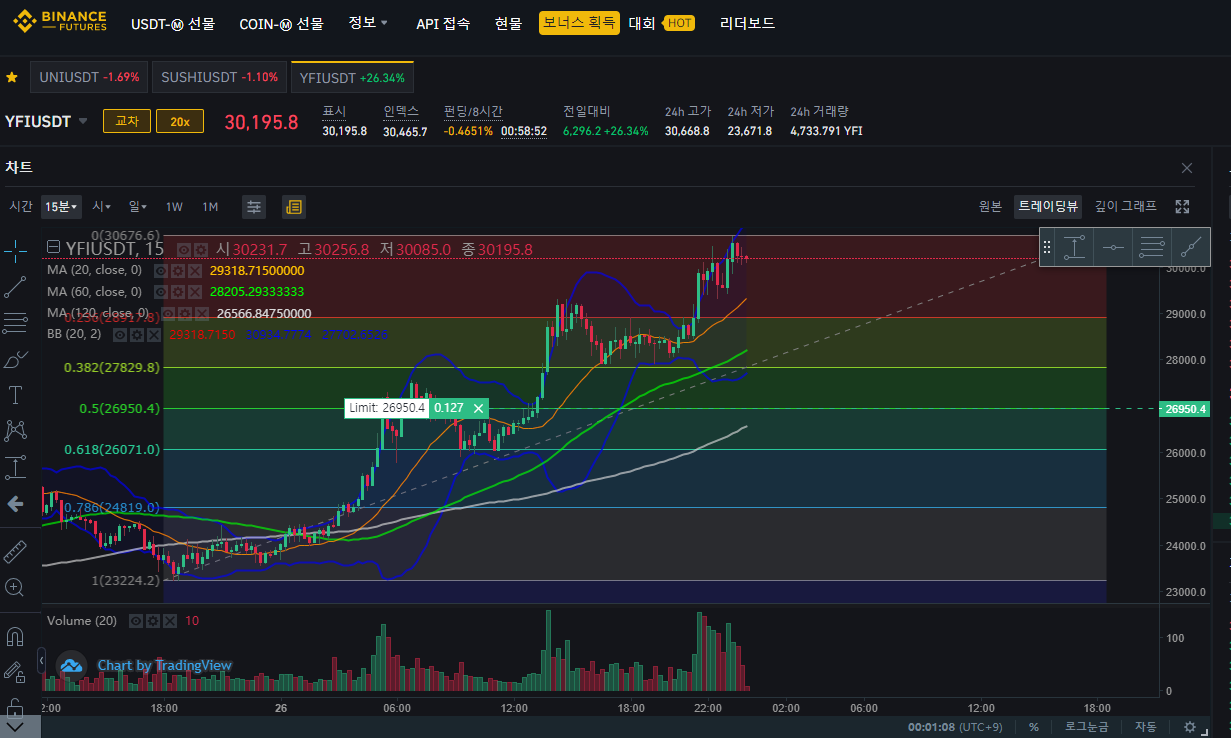Select long position tool in floating toolbar
Screen dimensions: 1231x738
[1074, 247]
